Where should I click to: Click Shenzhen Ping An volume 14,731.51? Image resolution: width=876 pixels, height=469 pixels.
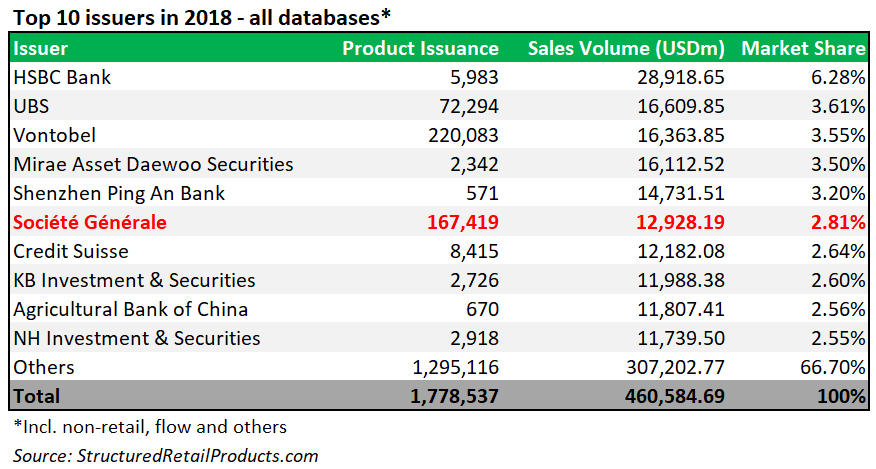[x=680, y=193]
